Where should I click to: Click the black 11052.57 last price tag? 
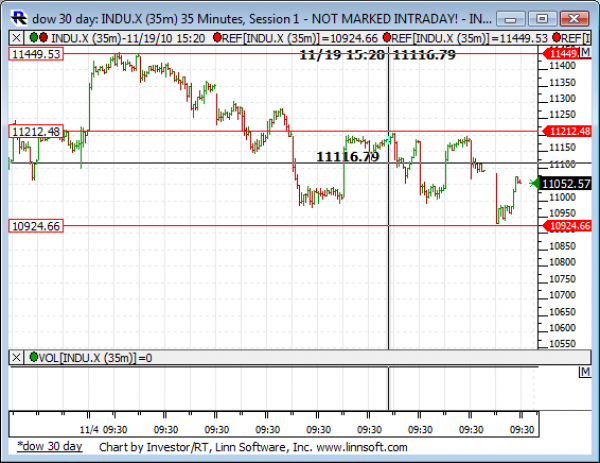pos(565,184)
